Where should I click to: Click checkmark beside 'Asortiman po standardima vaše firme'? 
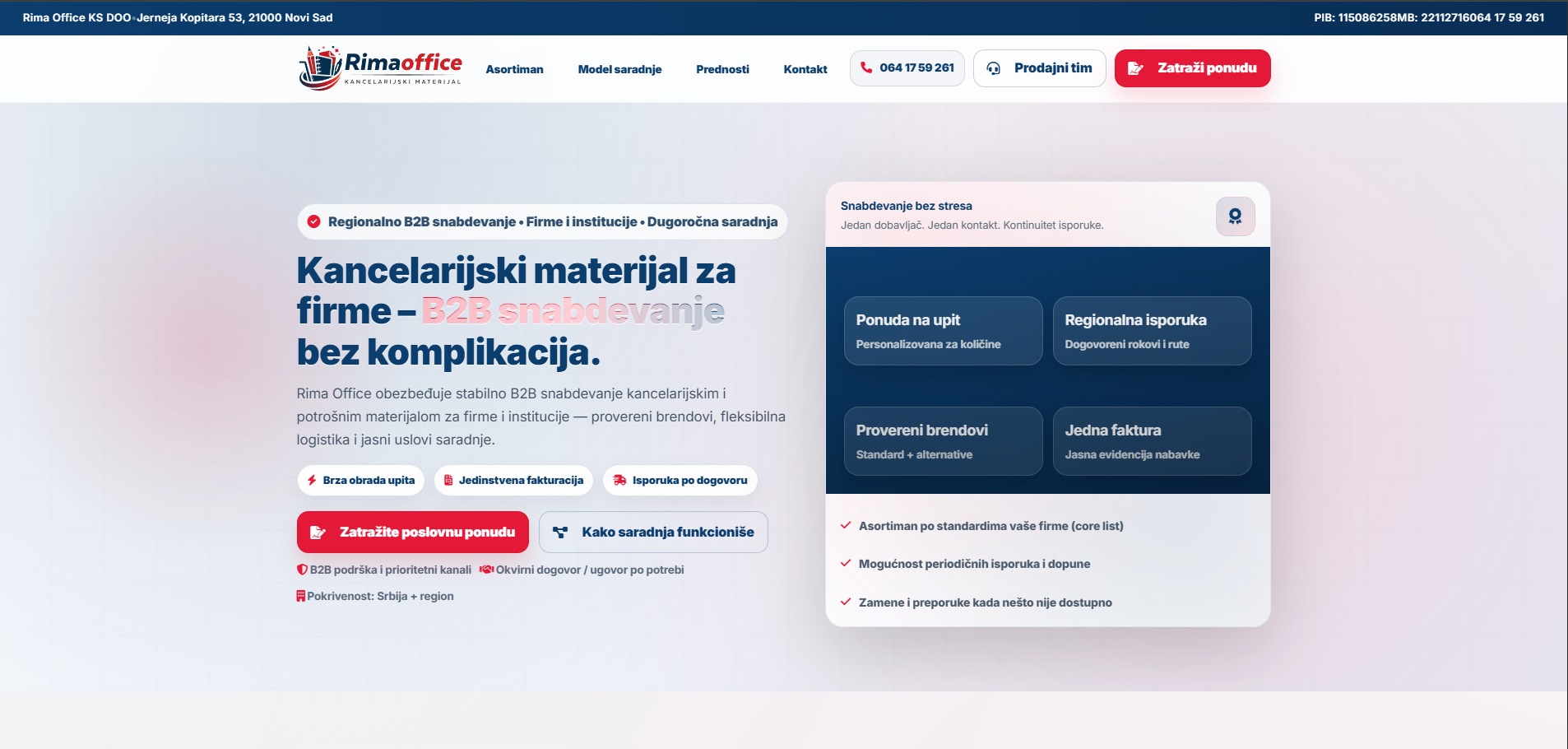tap(846, 524)
